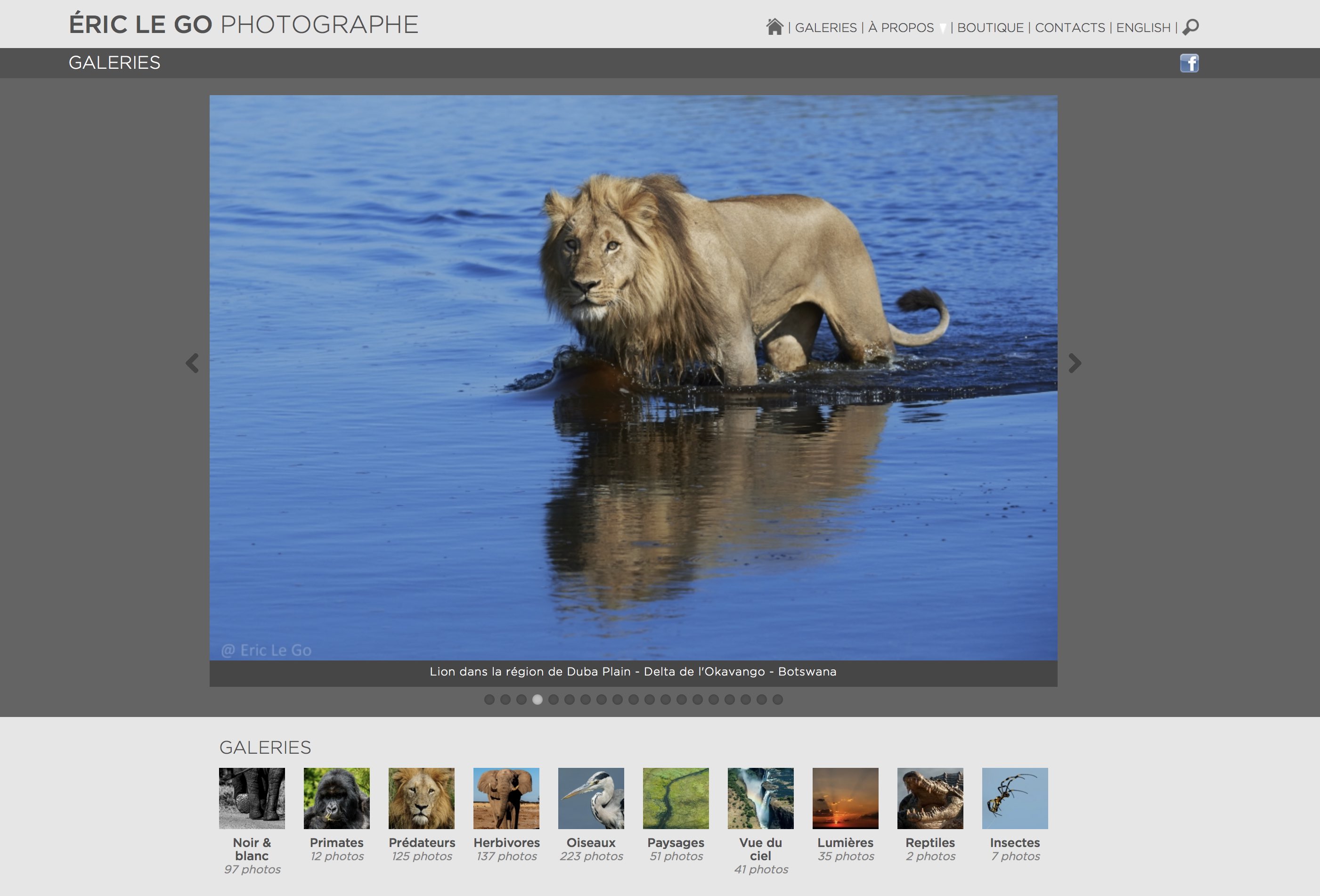The image size is (1320, 896).
Task: Open CONTACTS page
Action: pyautogui.click(x=1070, y=28)
